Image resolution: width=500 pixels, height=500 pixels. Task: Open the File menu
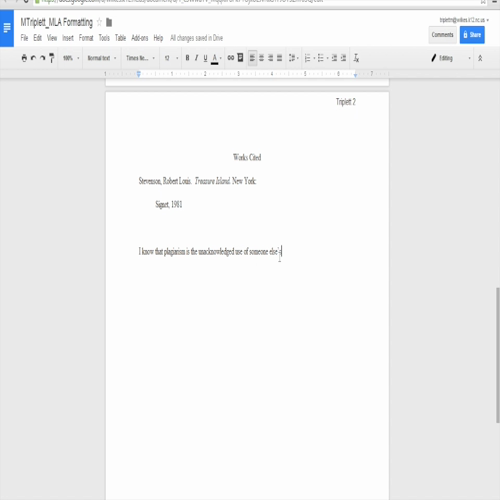click(x=24, y=38)
